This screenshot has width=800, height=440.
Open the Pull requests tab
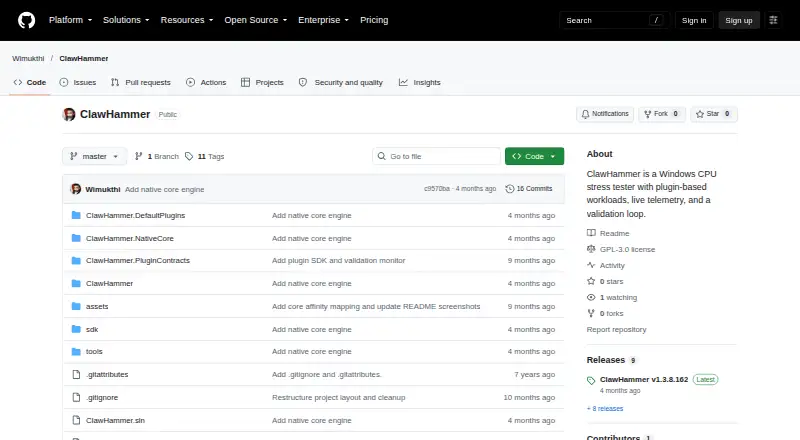[141, 82]
